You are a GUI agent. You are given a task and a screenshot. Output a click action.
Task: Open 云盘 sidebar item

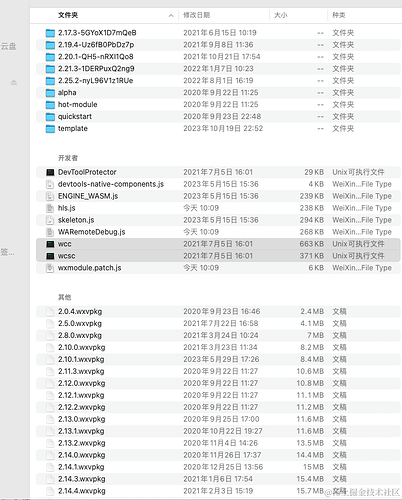click(8, 46)
